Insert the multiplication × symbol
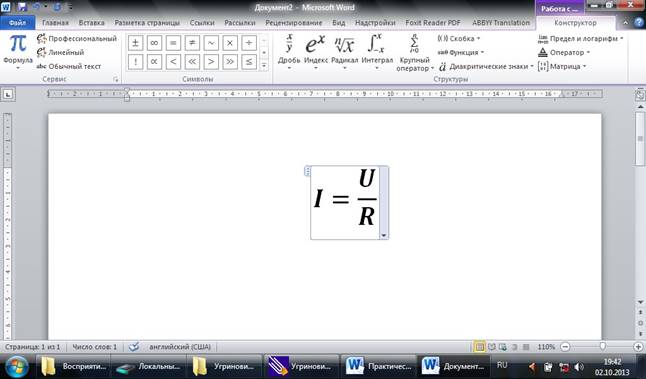Screen dimensions: 646x379 [230, 43]
